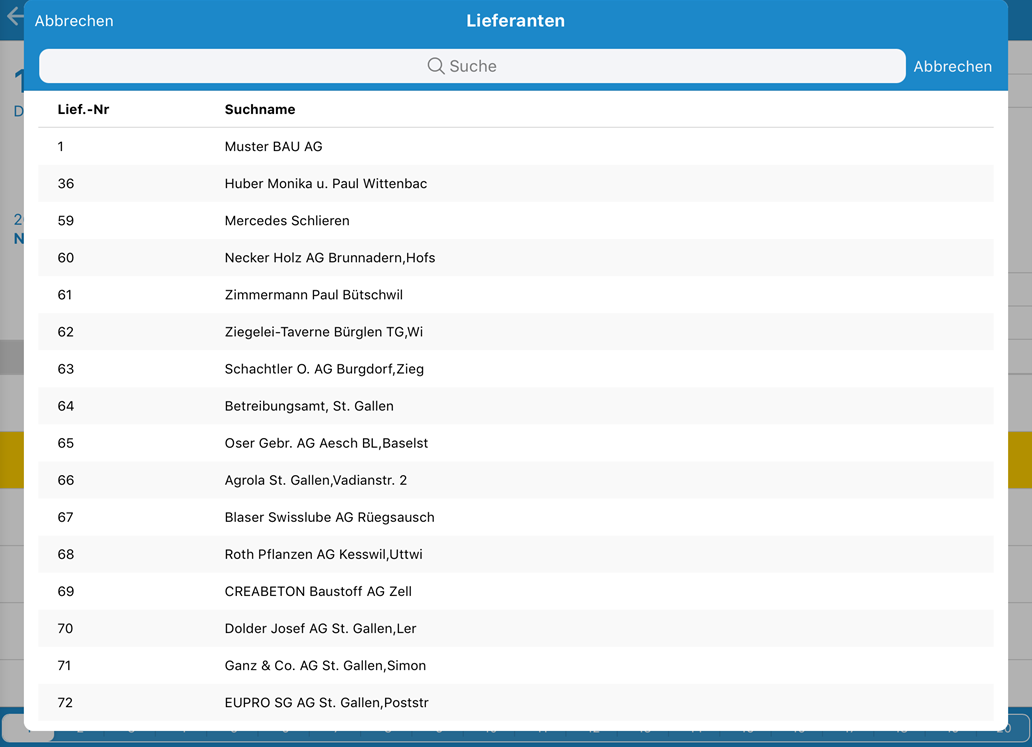Click supplier number 69

[66, 592]
